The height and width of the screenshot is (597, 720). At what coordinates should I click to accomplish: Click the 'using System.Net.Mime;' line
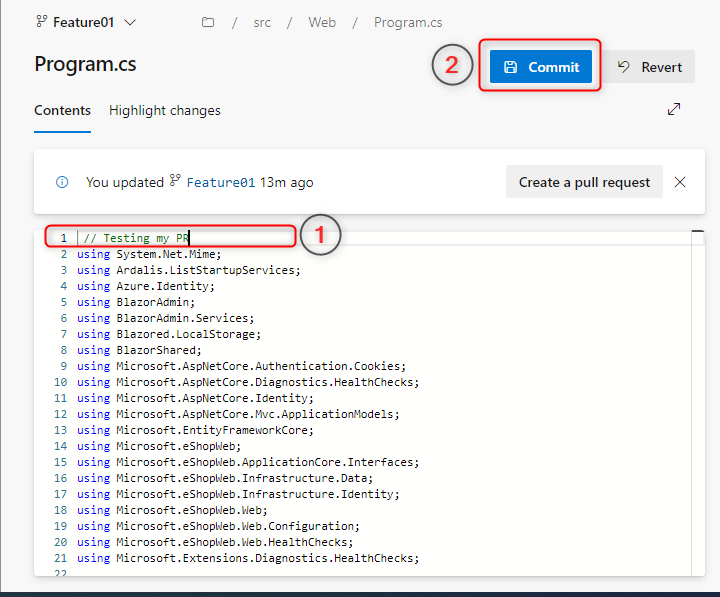pyautogui.click(x=149, y=254)
